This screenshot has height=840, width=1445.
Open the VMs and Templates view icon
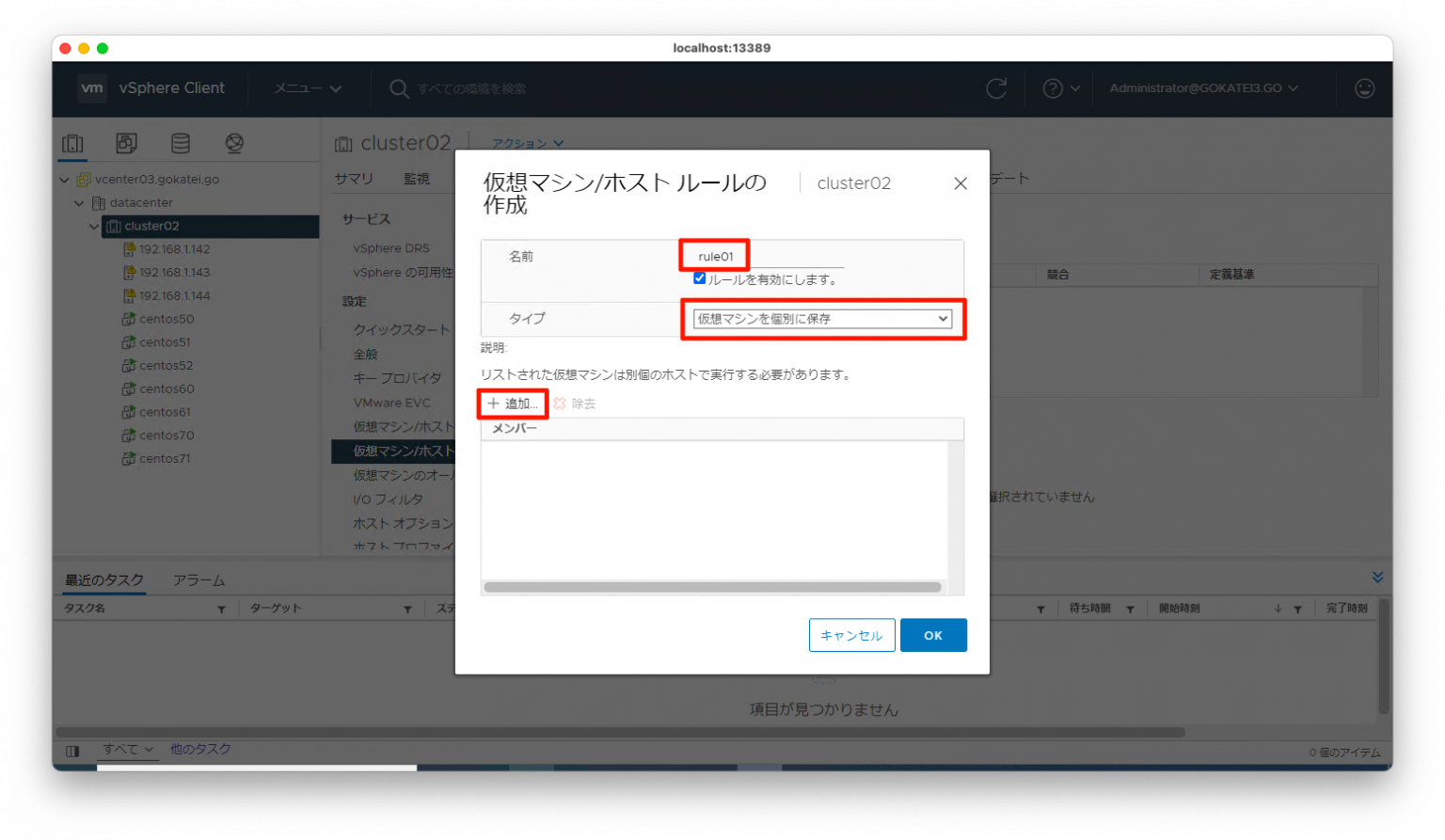(x=126, y=142)
